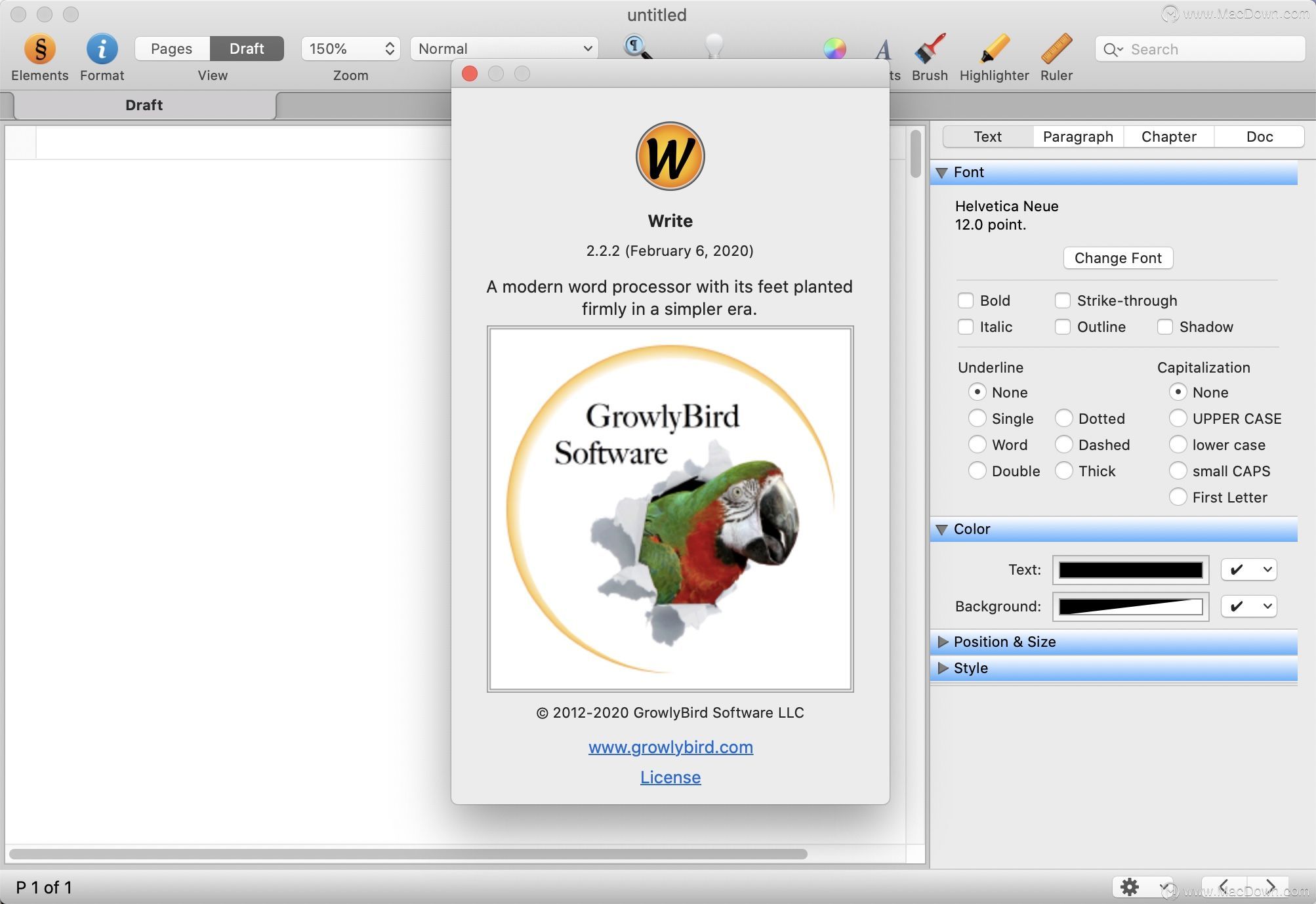The width and height of the screenshot is (1316, 904).
Task: Select the Brush tool
Action: tap(930, 49)
